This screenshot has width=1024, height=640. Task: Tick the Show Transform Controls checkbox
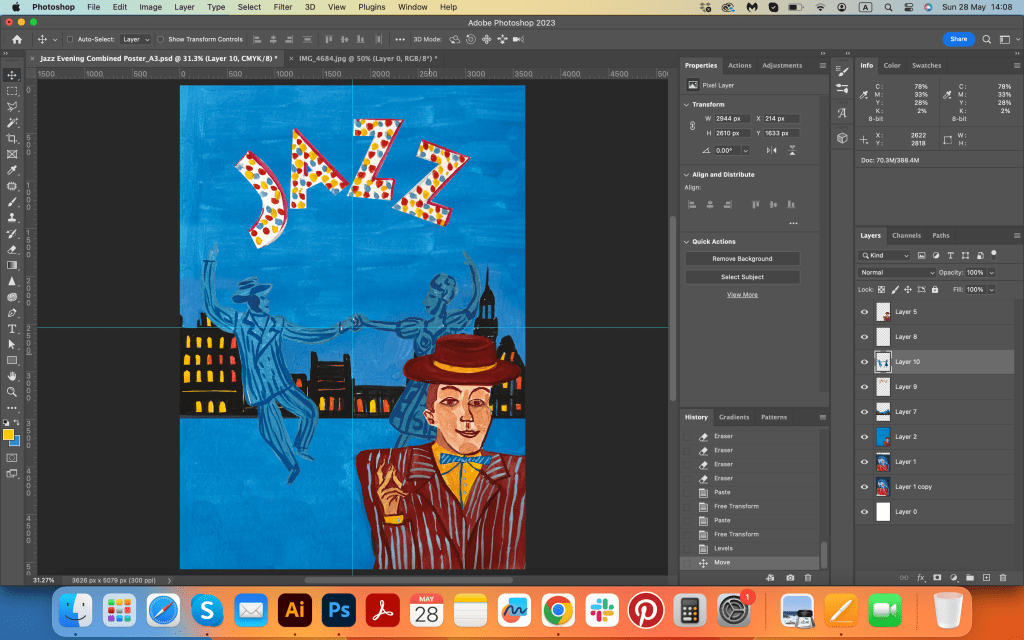point(162,40)
